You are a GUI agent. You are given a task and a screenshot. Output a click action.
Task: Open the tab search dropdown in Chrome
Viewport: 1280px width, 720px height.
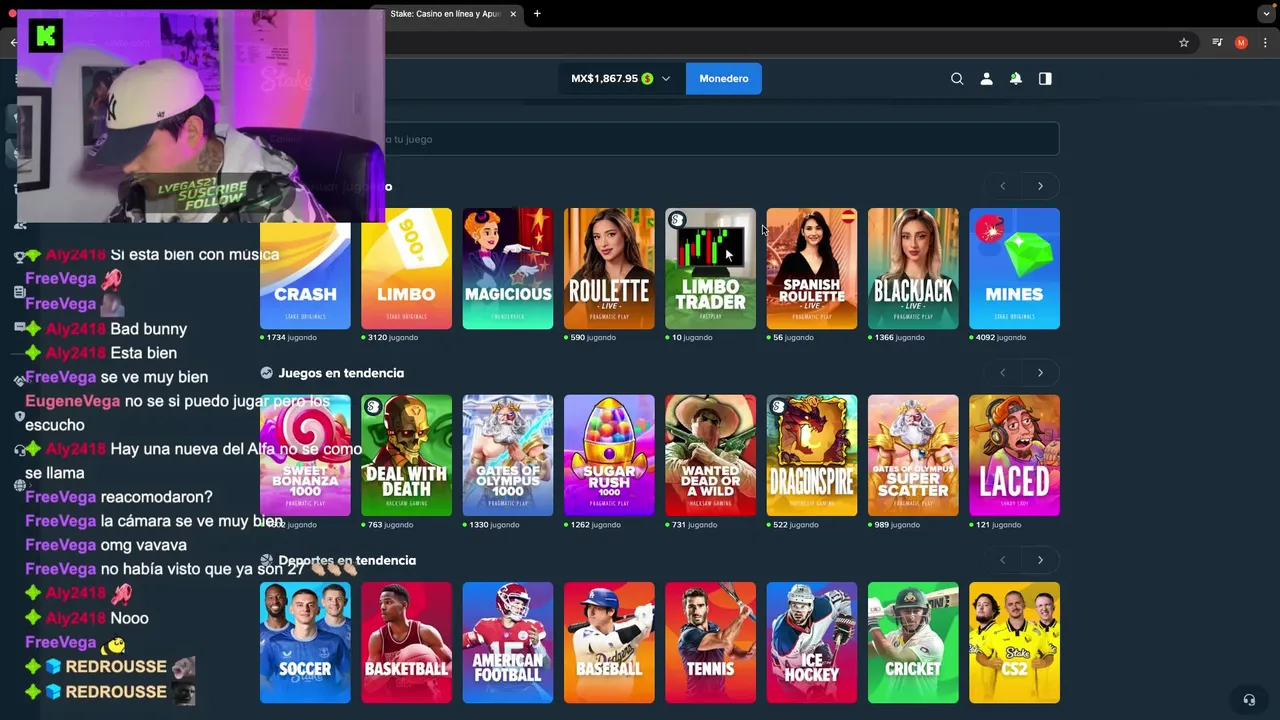click(1266, 14)
